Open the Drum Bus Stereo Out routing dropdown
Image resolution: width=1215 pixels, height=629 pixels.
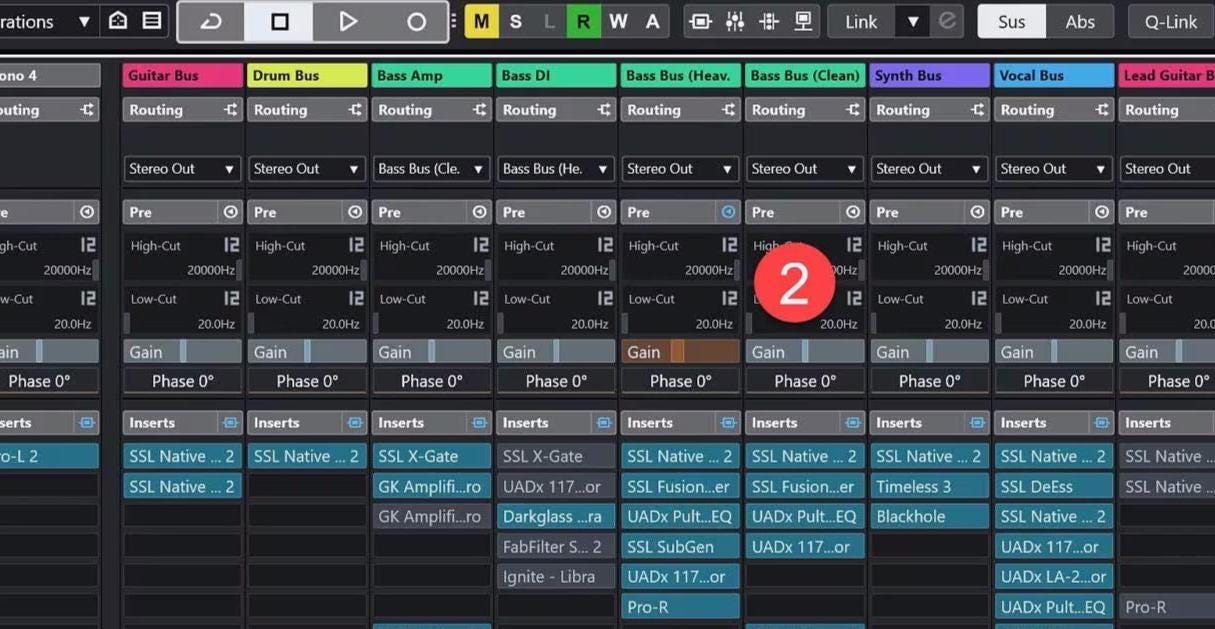[x=307, y=169]
